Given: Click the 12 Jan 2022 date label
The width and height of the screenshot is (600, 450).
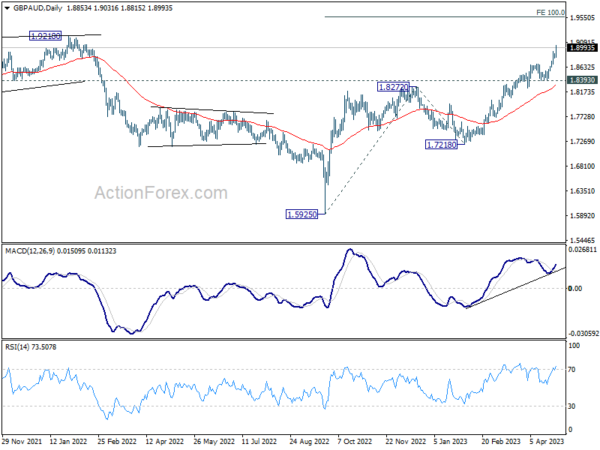Looking at the screenshot, I should 68,441.
